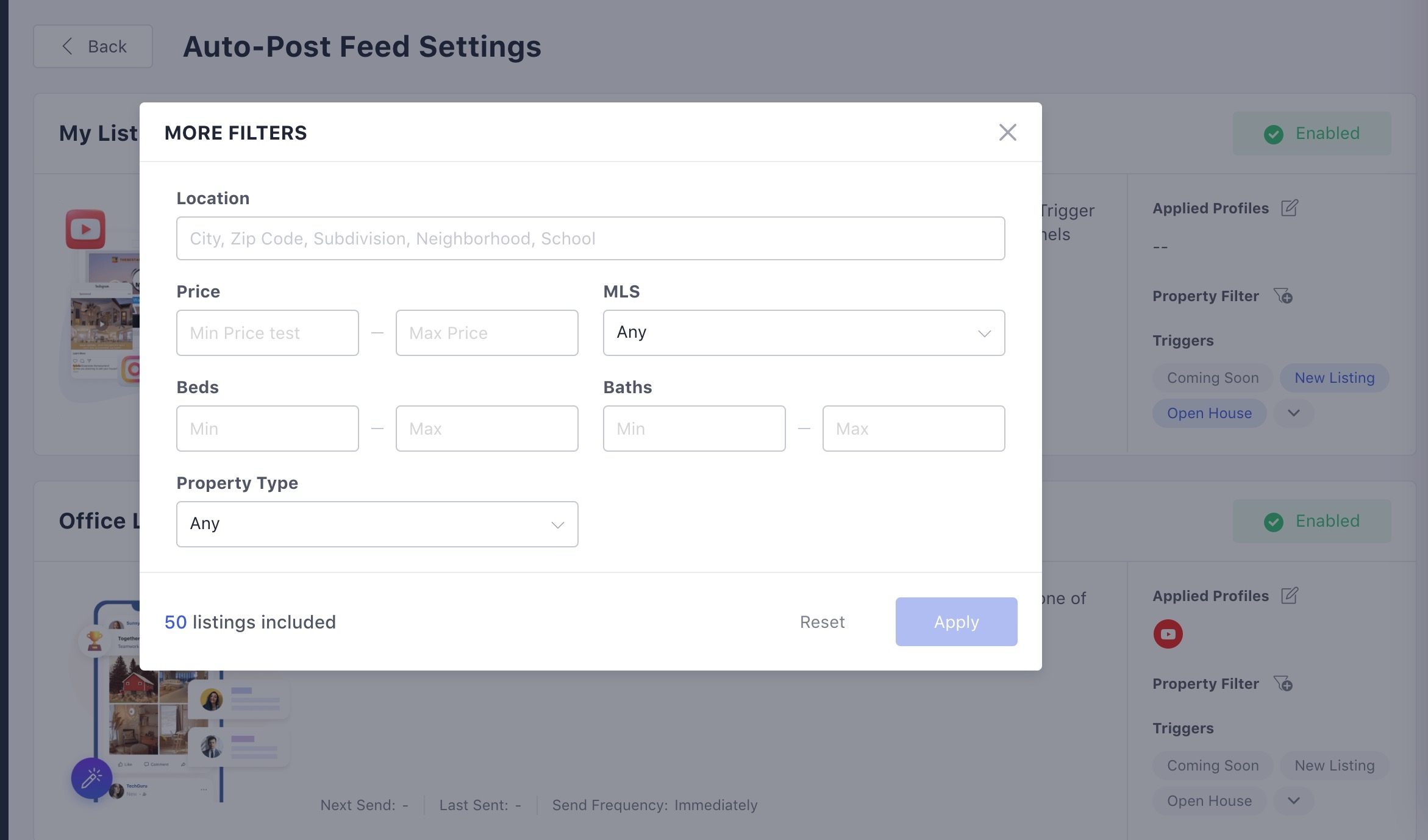Edit Applied Profiles for My Listings

pos(1289,208)
